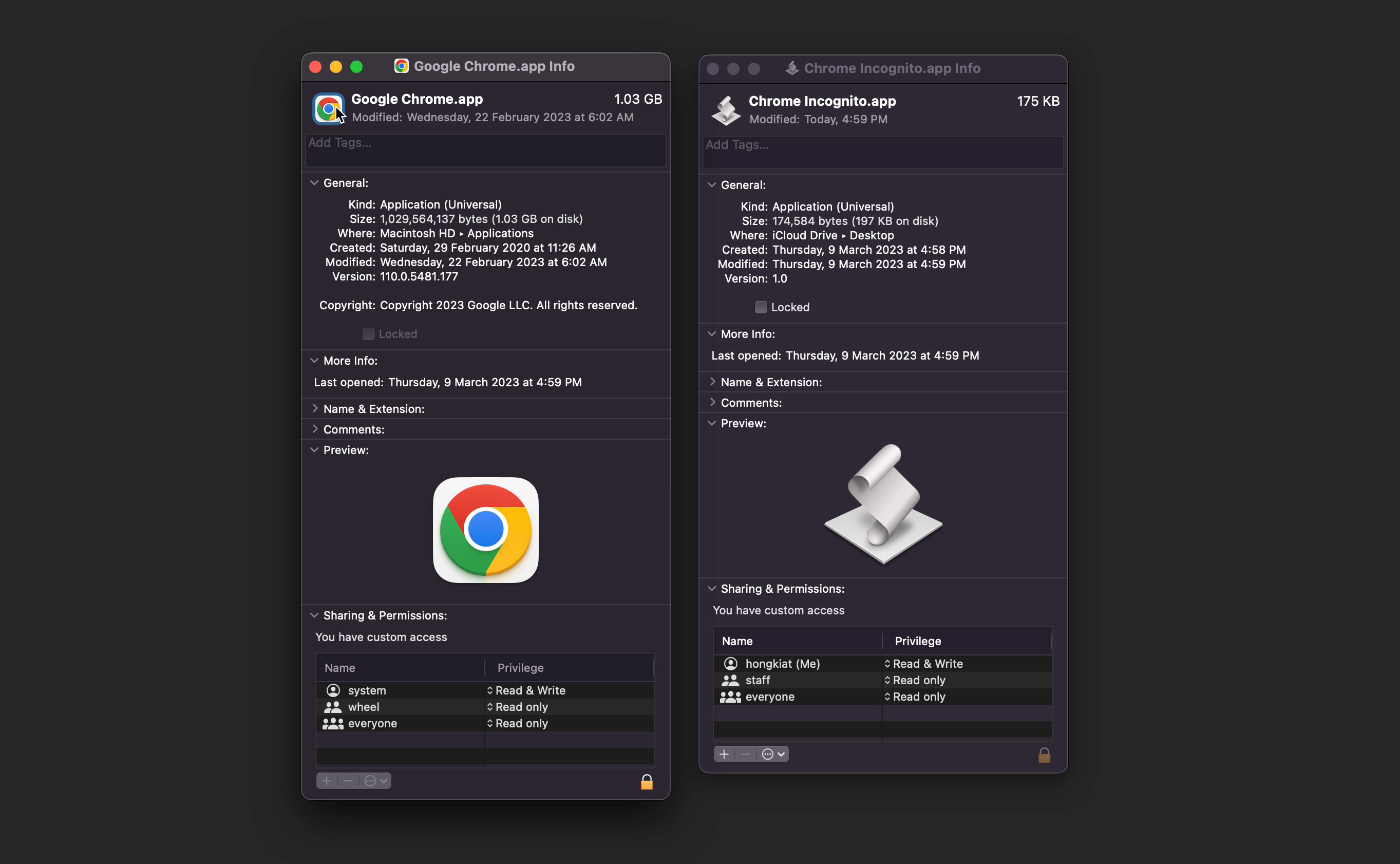
Task: Remove a user with minus in Chrome Incognito Info
Action: (x=745, y=754)
